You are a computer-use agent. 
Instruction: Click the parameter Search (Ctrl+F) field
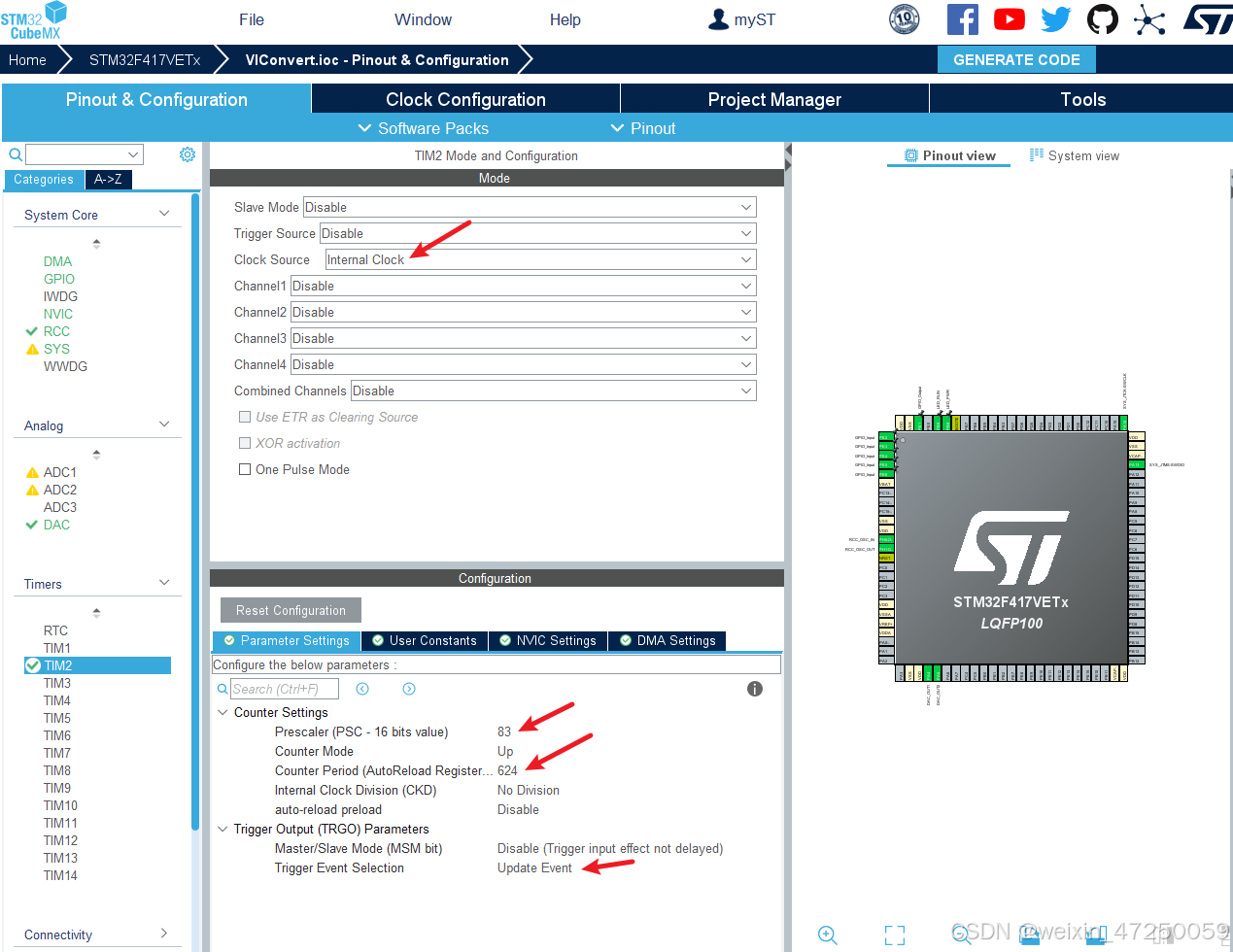click(285, 689)
